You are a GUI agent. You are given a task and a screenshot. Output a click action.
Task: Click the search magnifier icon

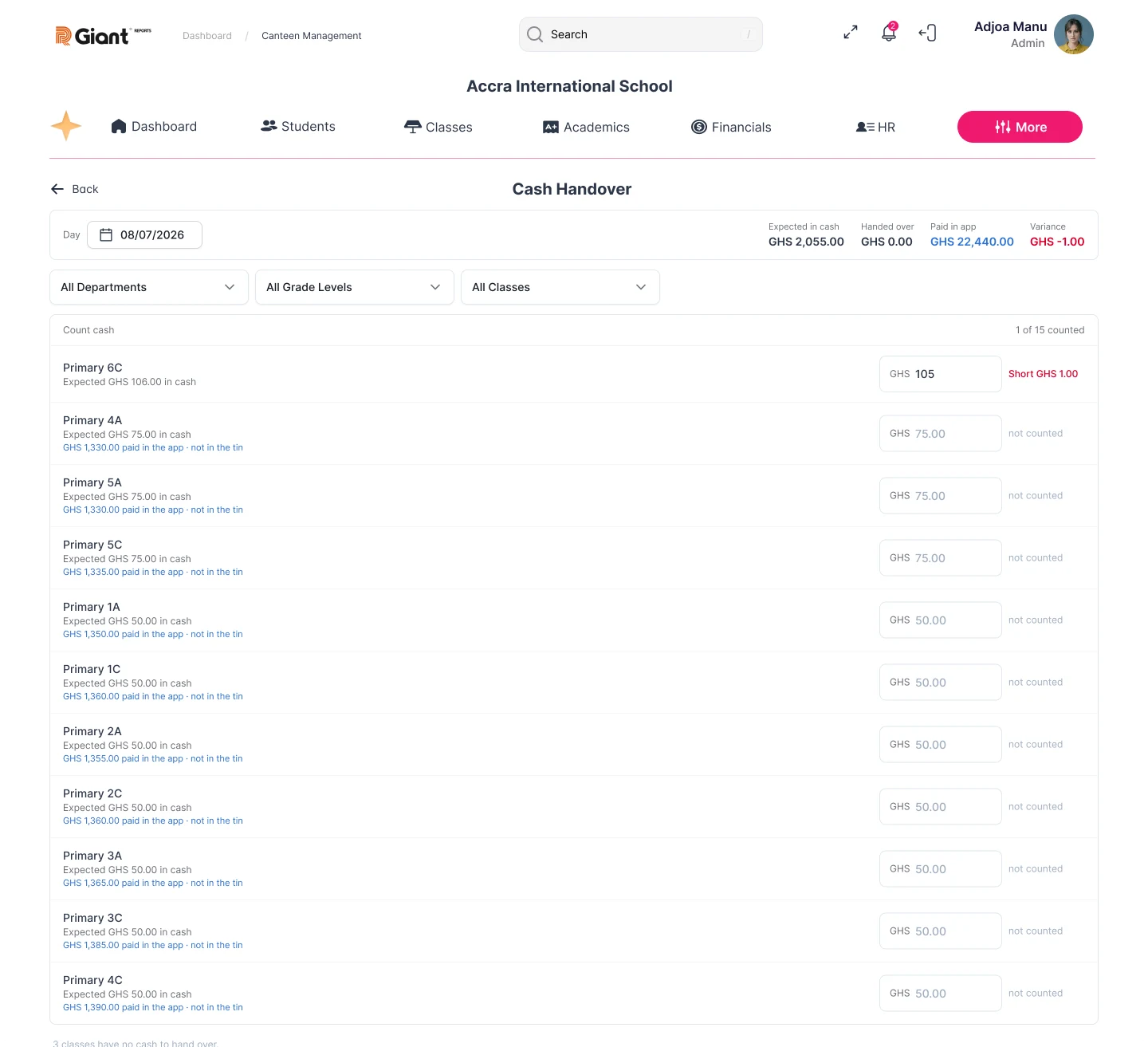point(535,34)
